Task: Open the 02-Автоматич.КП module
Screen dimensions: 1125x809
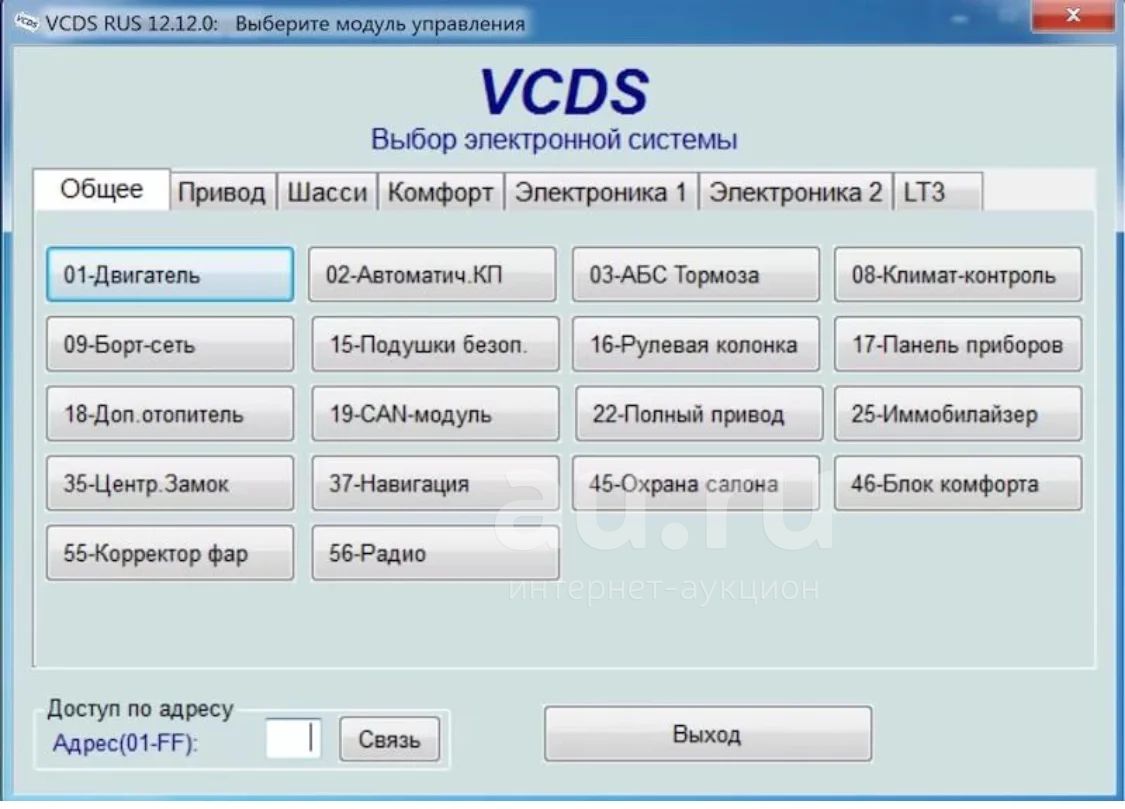Action: [x=432, y=275]
